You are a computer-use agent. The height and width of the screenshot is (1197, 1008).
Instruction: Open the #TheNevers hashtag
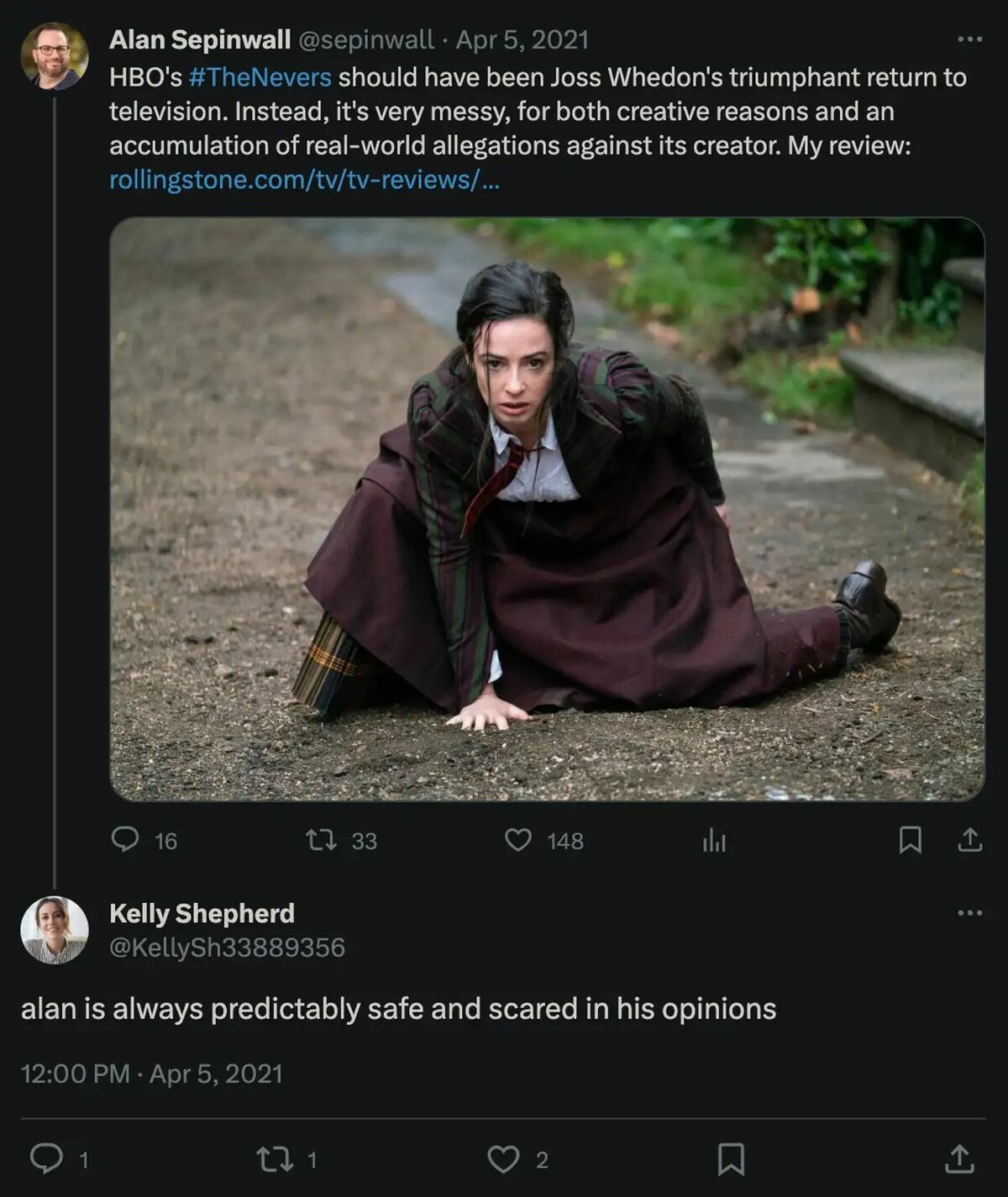[x=260, y=77]
